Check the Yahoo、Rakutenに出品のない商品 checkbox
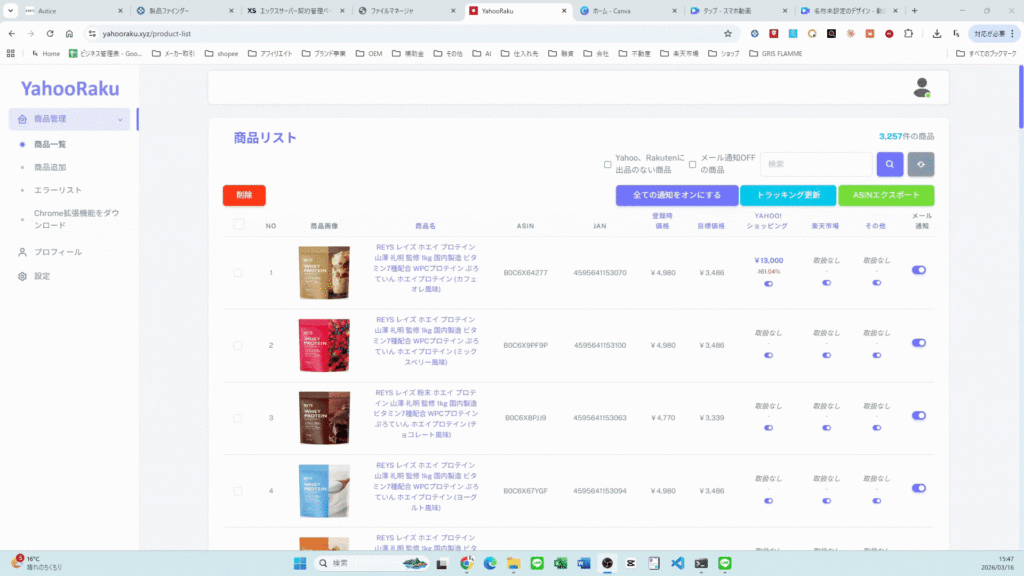The image size is (1024, 576). [607, 165]
